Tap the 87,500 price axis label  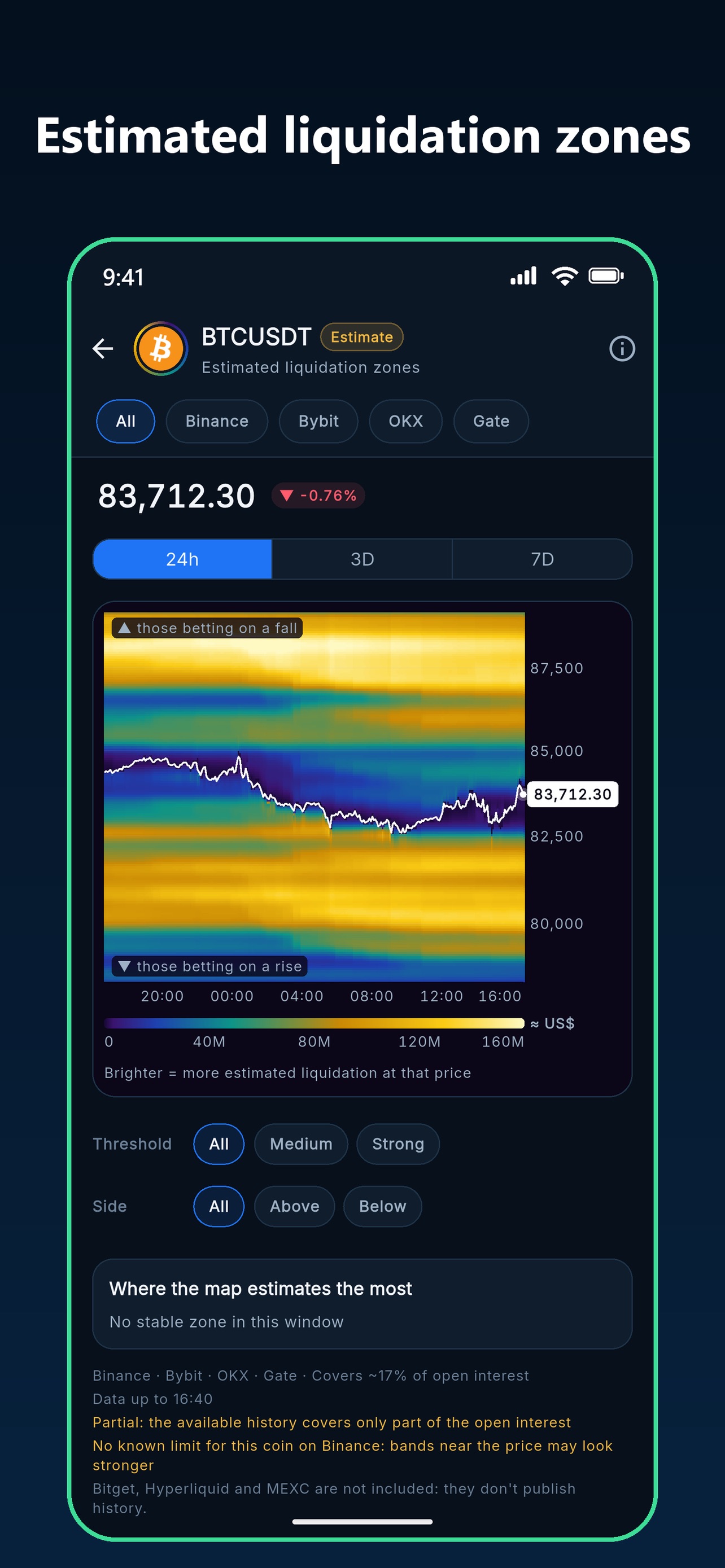pos(556,668)
